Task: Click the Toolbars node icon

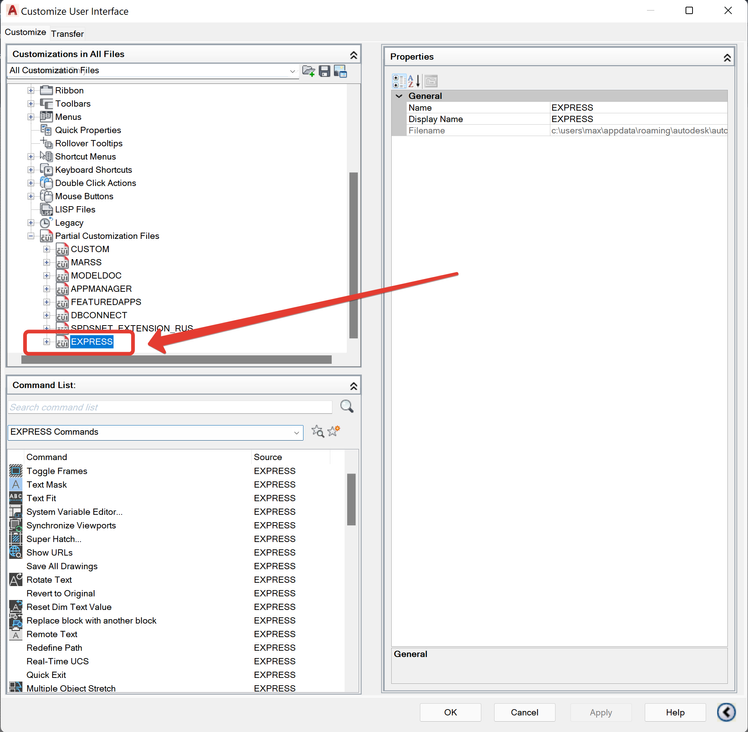Action: 46,104
